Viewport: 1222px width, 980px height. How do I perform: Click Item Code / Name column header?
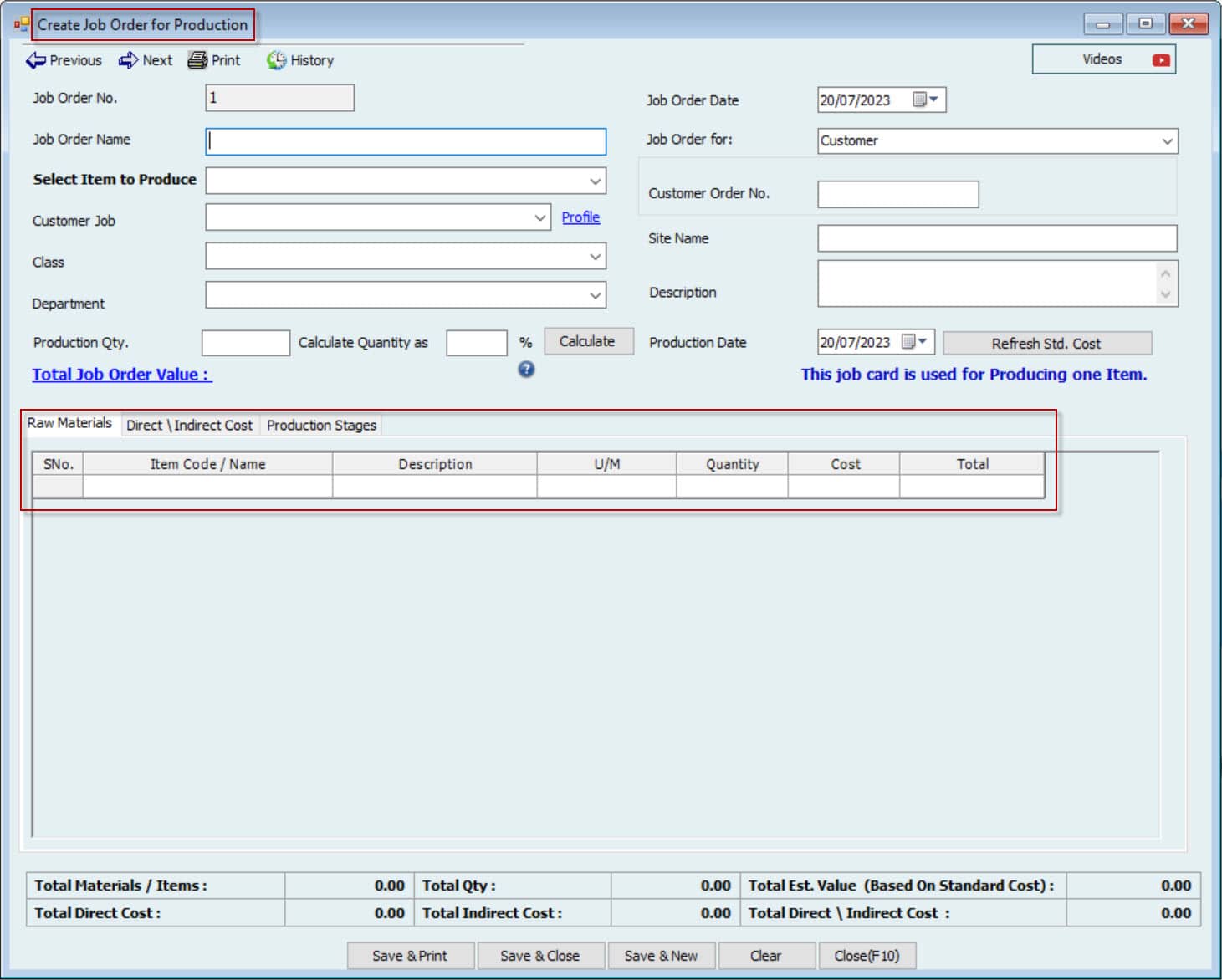tap(207, 464)
